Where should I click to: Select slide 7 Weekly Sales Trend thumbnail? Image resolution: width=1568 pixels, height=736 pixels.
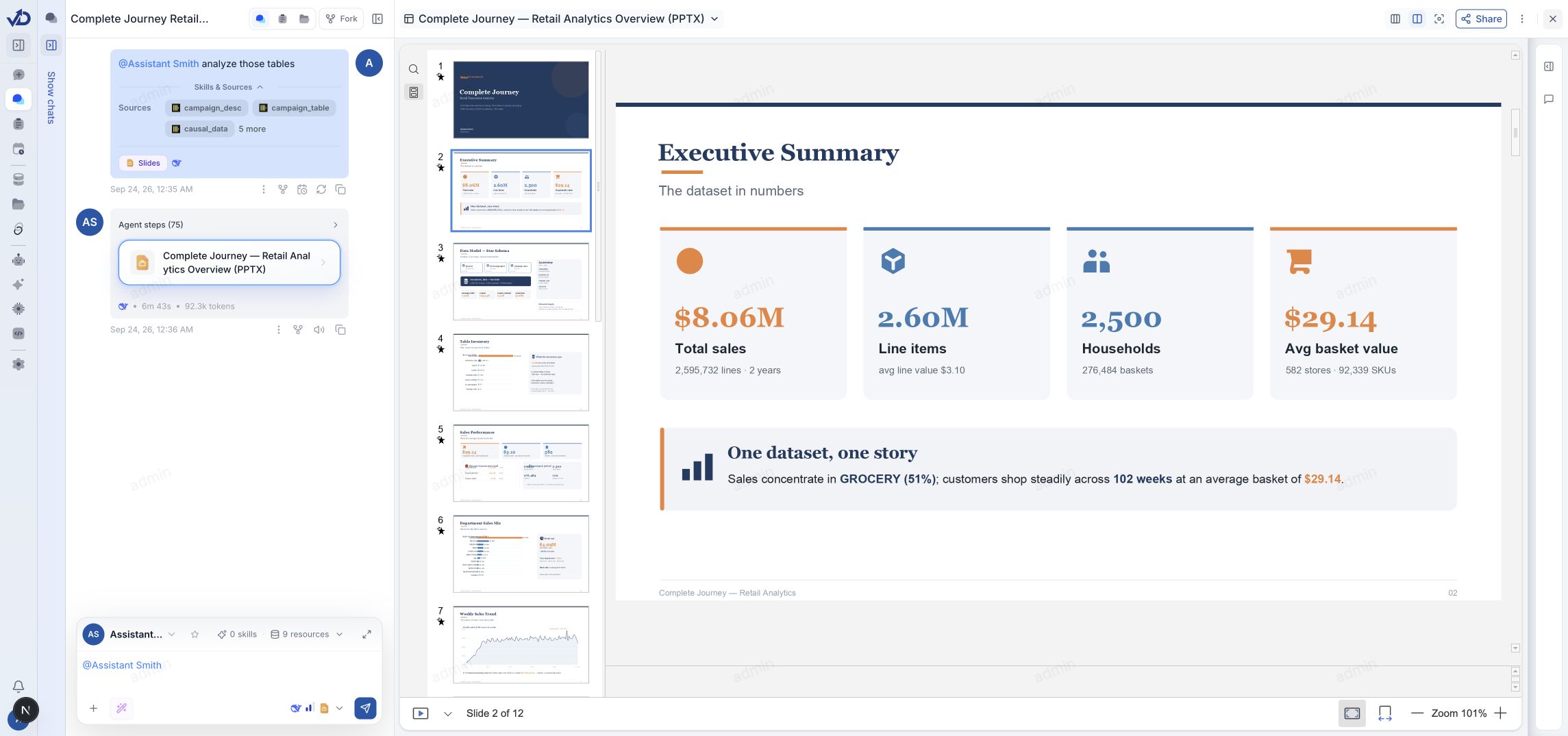pyautogui.click(x=521, y=644)
